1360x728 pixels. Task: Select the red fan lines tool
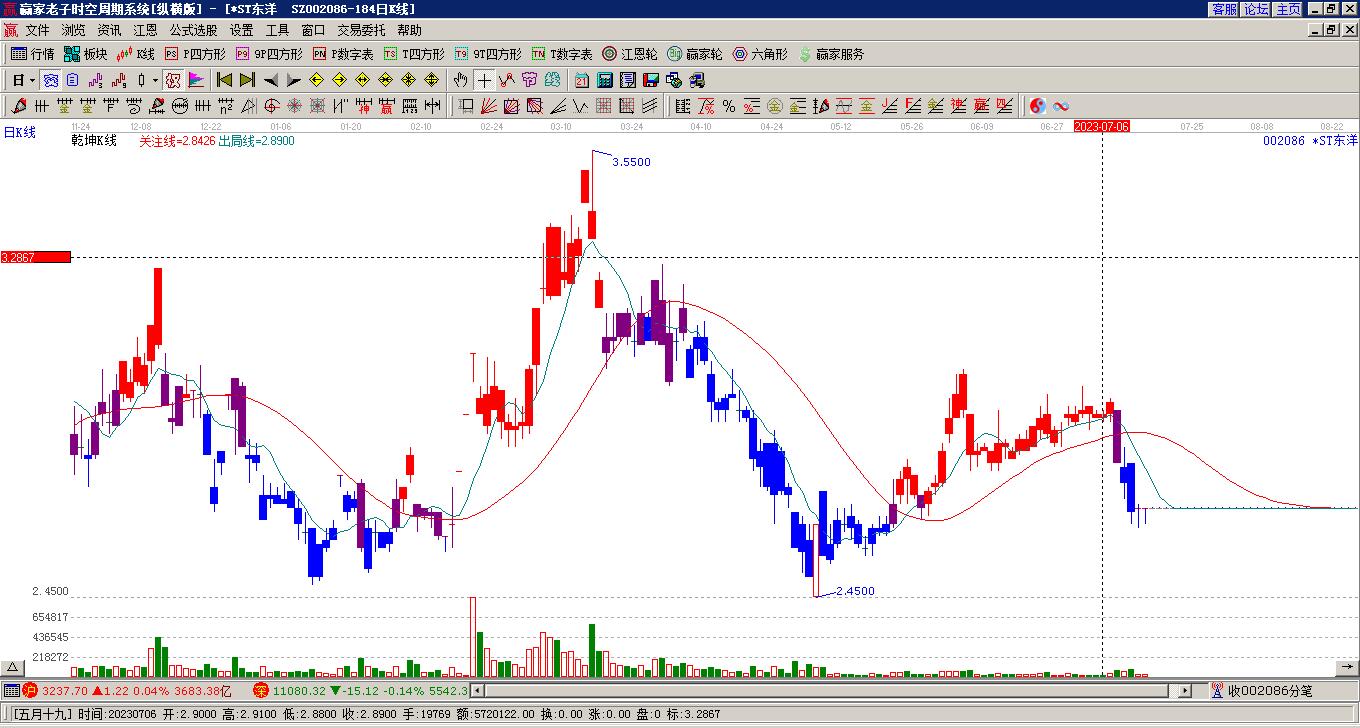[x=488, y=106]
